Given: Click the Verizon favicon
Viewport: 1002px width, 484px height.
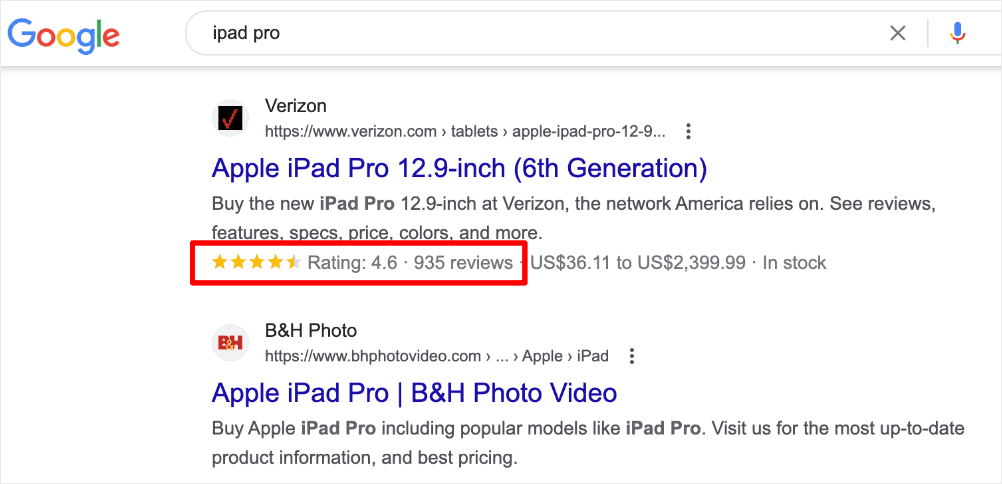Looking at the screenshot, I should pyautogui.click(x=229, y=118).
